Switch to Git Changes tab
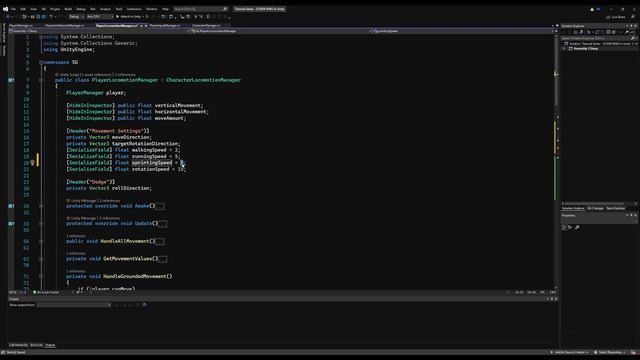 point(595,208)
